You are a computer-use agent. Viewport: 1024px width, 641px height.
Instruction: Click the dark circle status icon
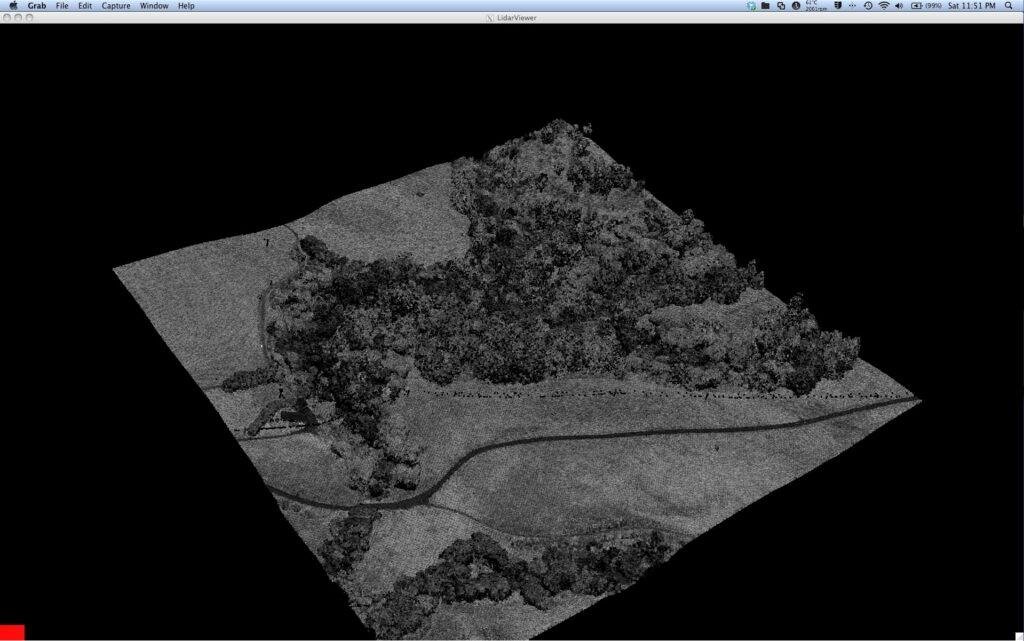click(796, 6)
